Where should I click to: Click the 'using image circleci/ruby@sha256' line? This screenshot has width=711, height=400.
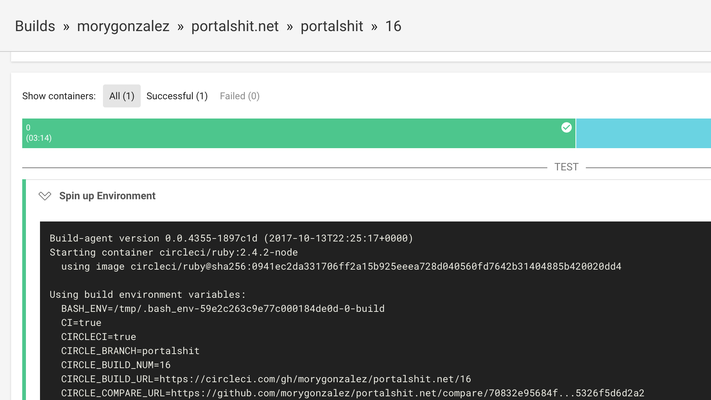point(341,266)
